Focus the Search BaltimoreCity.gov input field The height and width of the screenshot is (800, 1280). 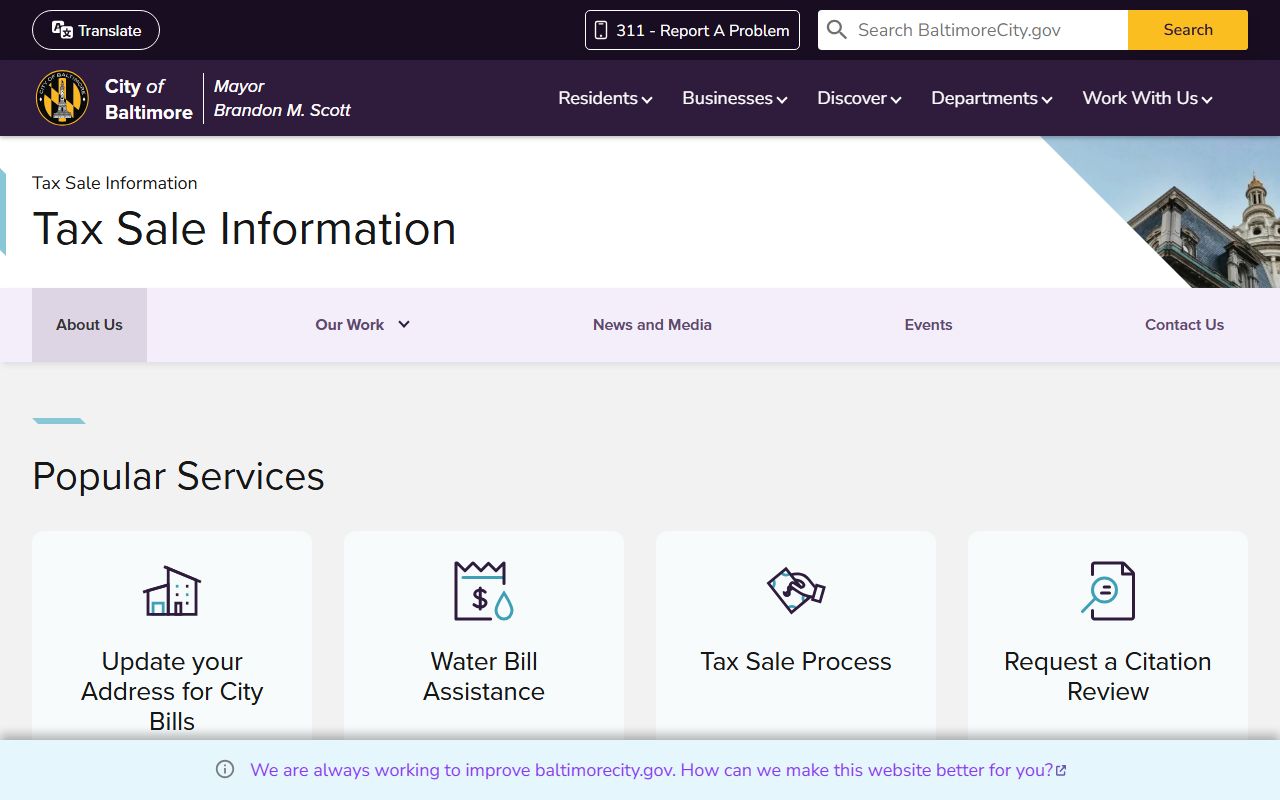[x=985, y=30]
